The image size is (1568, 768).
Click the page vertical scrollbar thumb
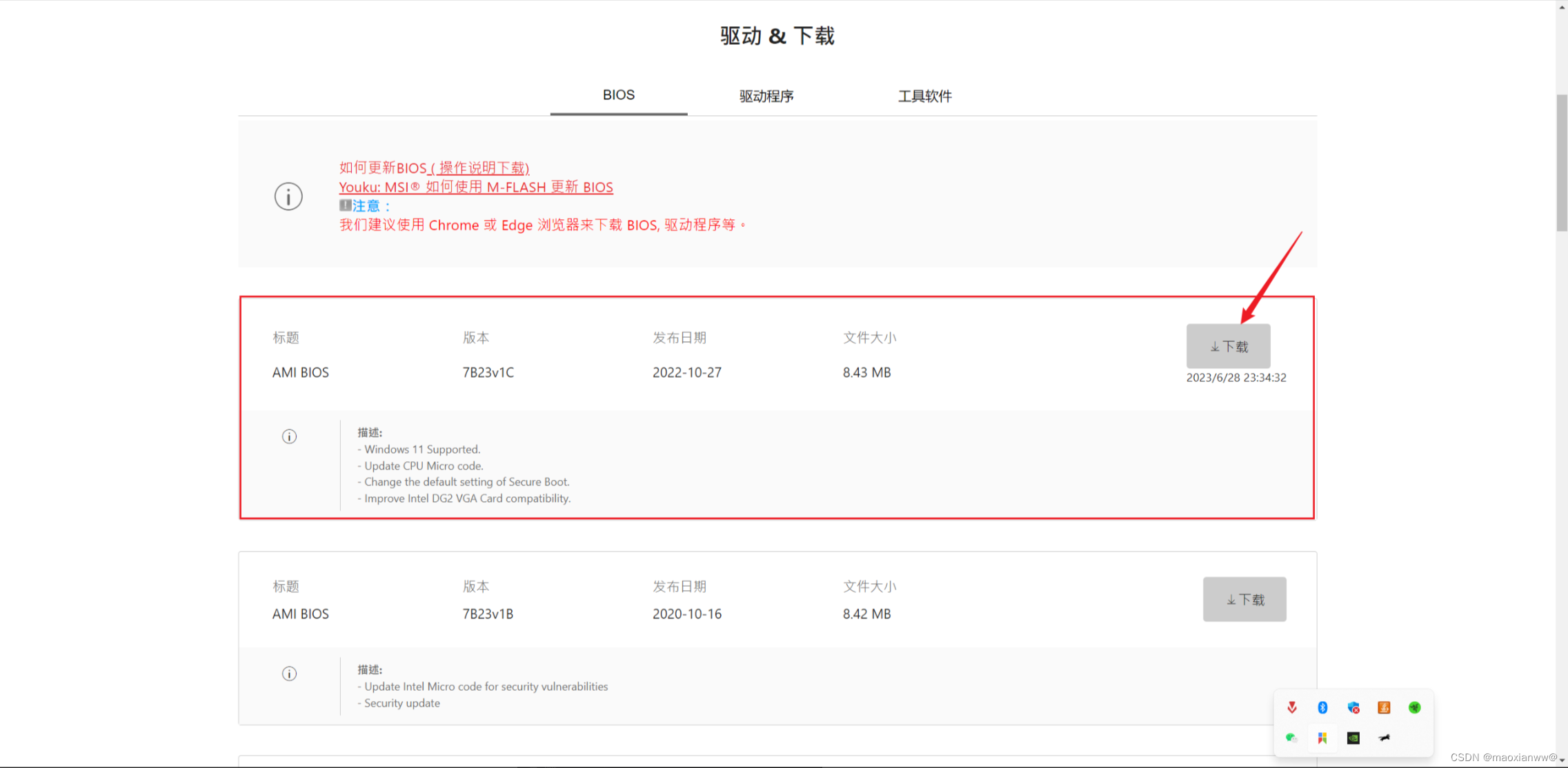[x=1562, y=163]
